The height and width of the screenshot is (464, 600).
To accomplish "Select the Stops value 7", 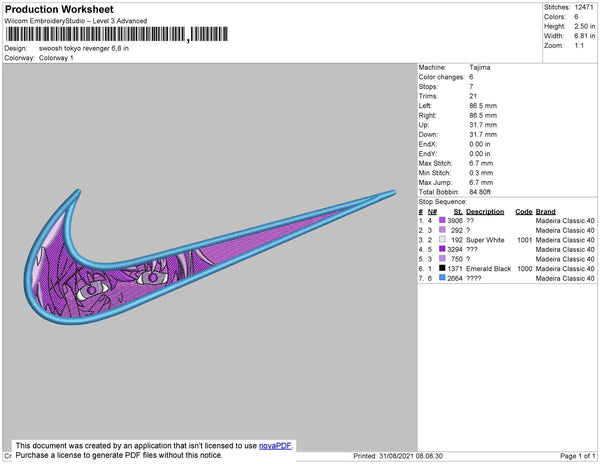I will click(471, 87).
